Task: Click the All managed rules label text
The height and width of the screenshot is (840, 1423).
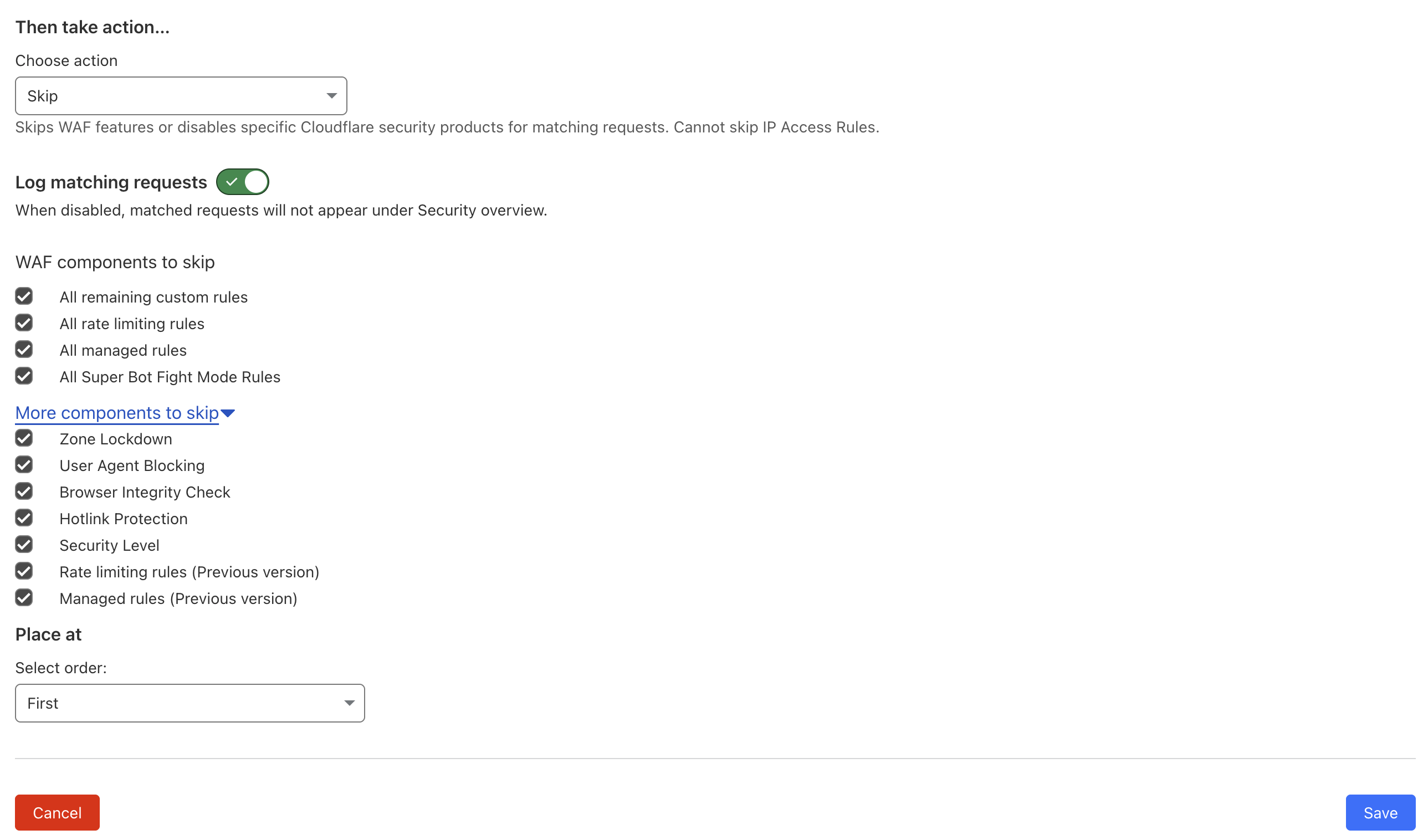Action: 123,350
